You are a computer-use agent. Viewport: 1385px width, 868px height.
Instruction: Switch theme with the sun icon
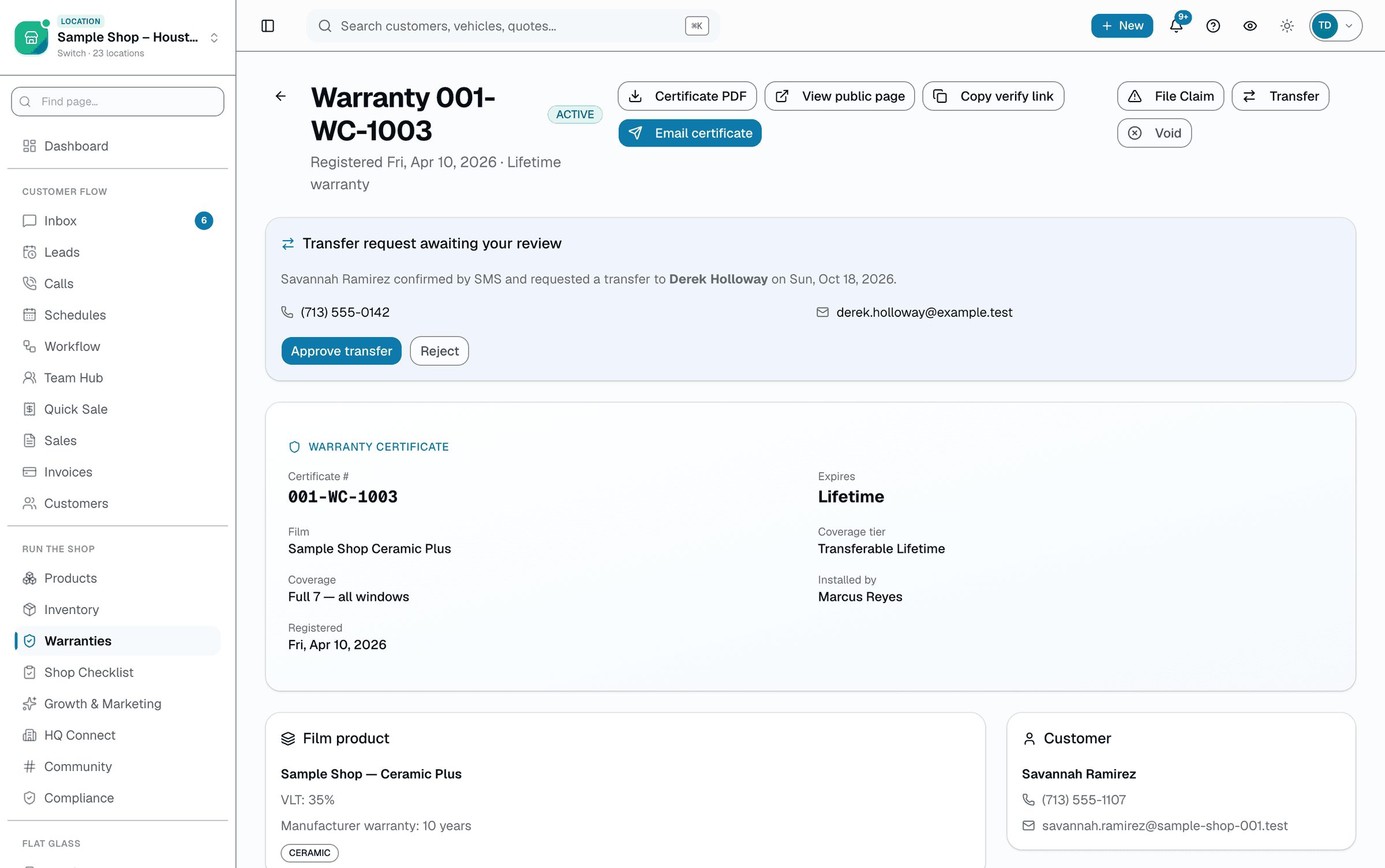pyautogui.click(x=1287, y=26)
